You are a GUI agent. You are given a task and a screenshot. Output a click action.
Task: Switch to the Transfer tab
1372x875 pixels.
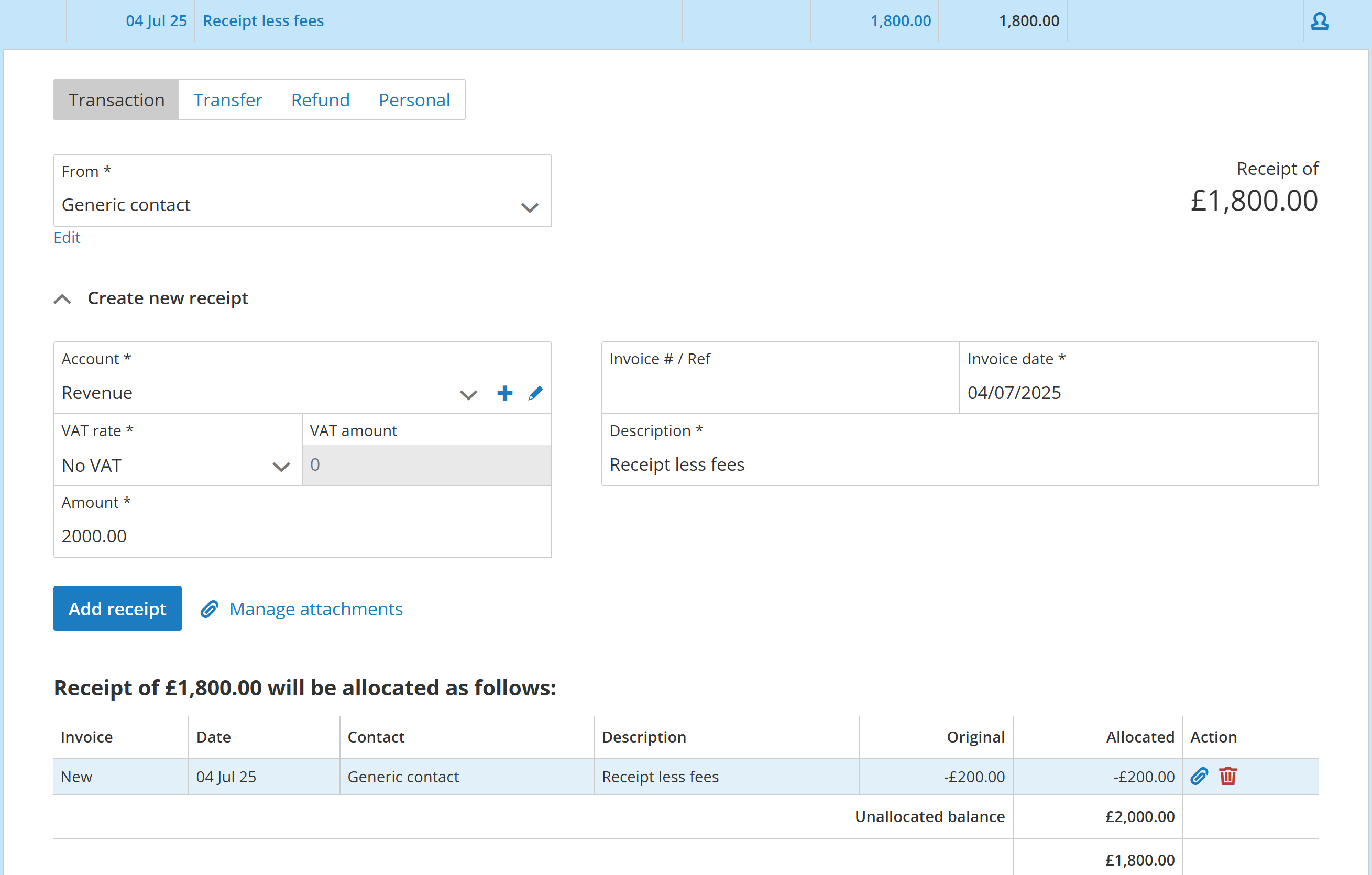227,99
